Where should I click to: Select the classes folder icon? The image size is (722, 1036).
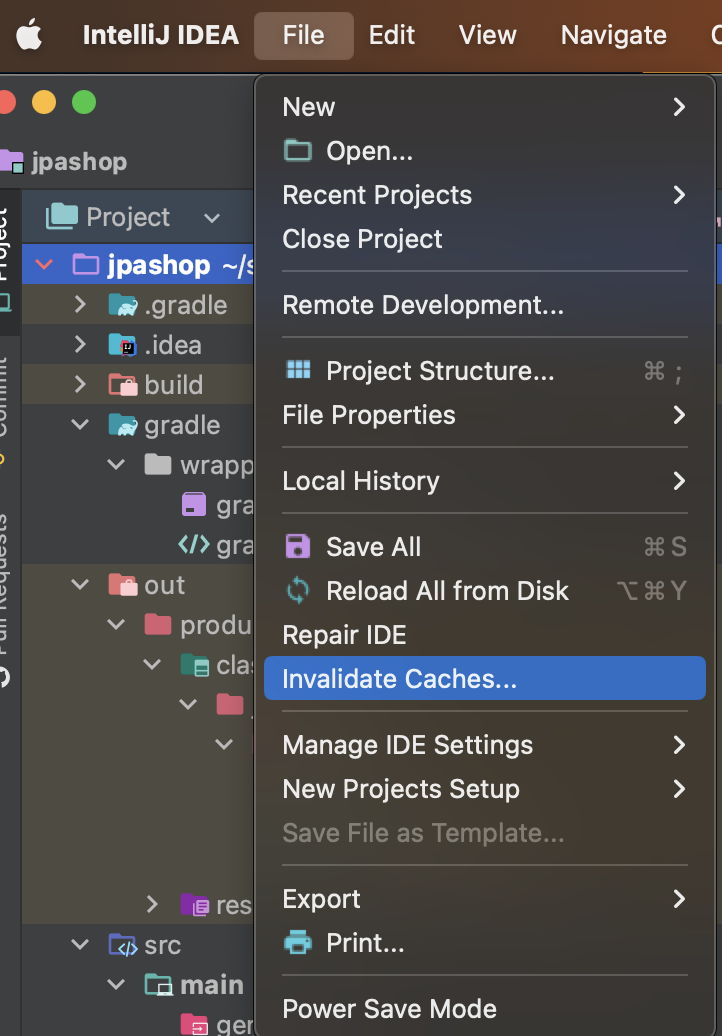tap(195, 665)
